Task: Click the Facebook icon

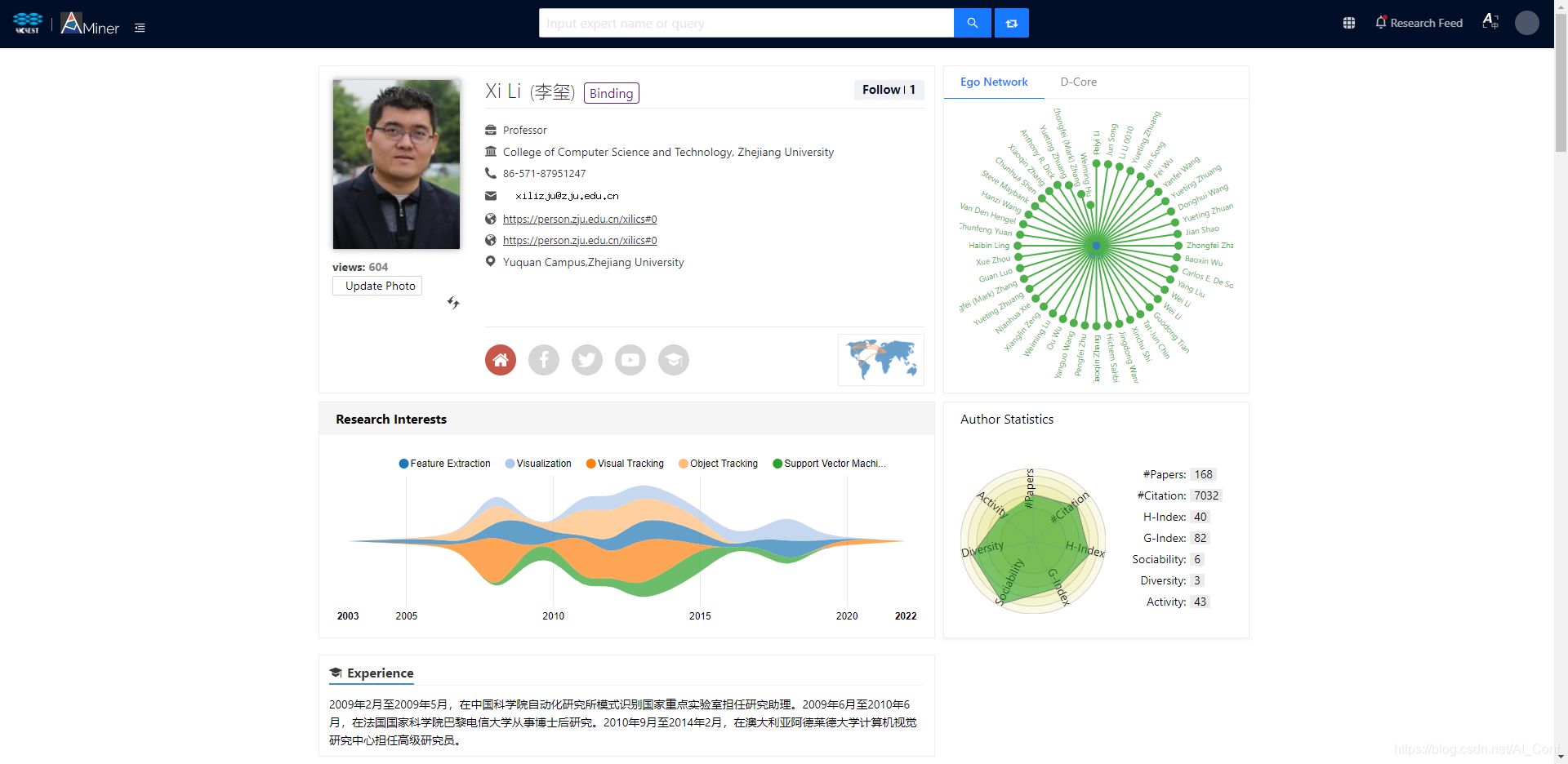Action: click(544, 360)
